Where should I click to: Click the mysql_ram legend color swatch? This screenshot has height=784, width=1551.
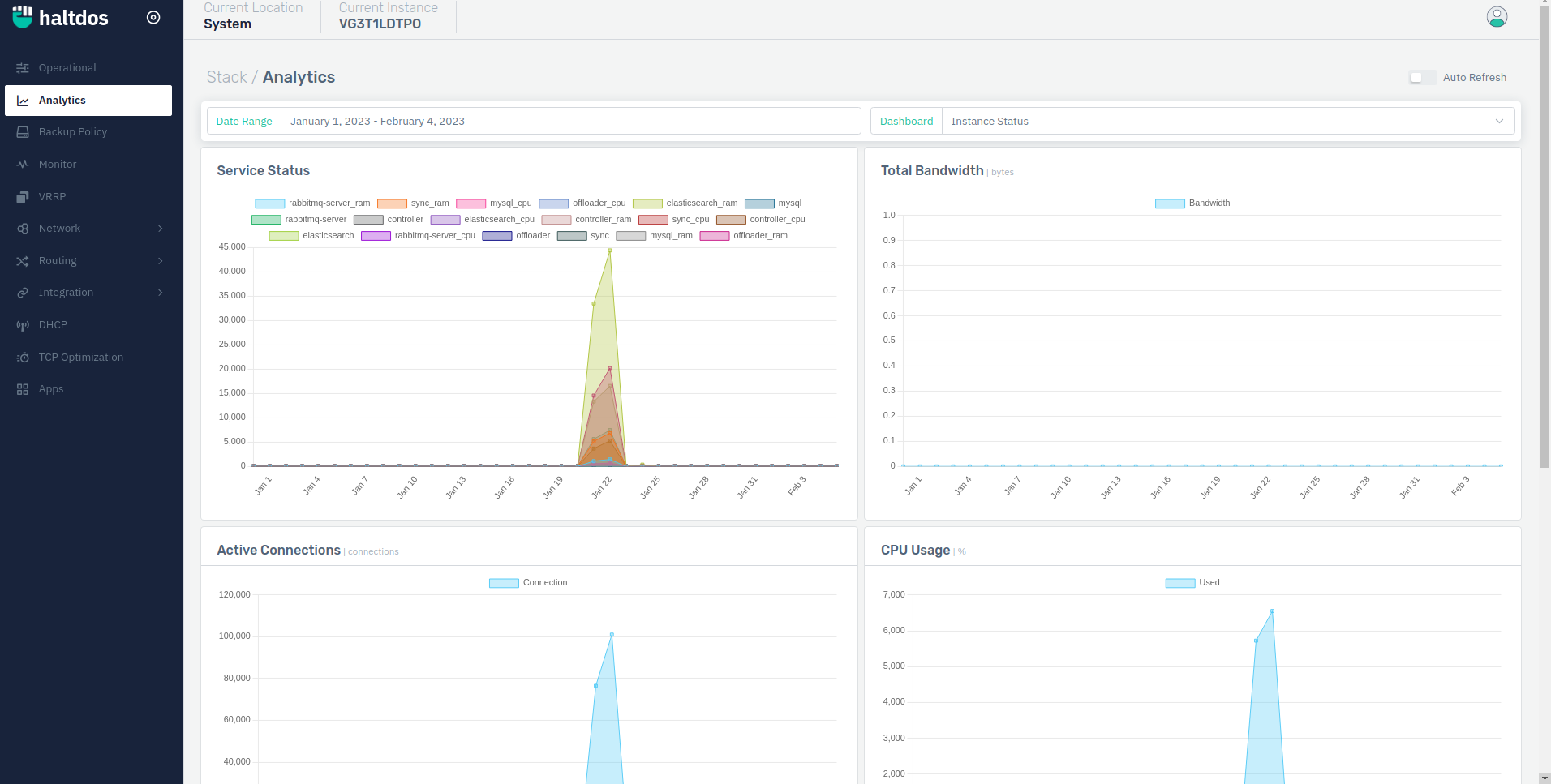point(631,236)
